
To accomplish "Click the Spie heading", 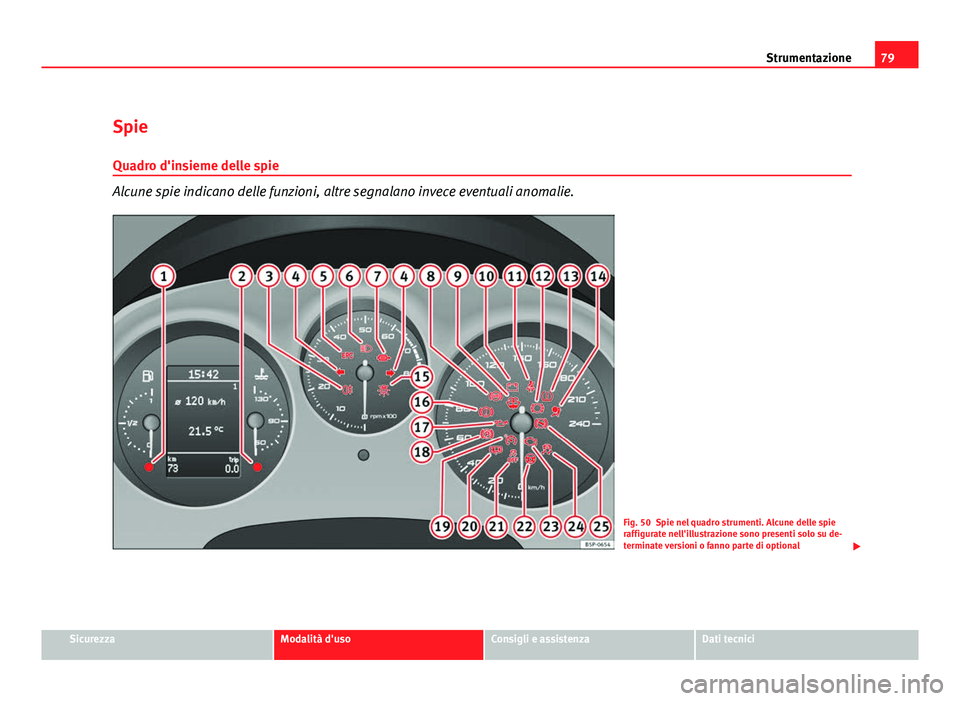I will point(130,127).
